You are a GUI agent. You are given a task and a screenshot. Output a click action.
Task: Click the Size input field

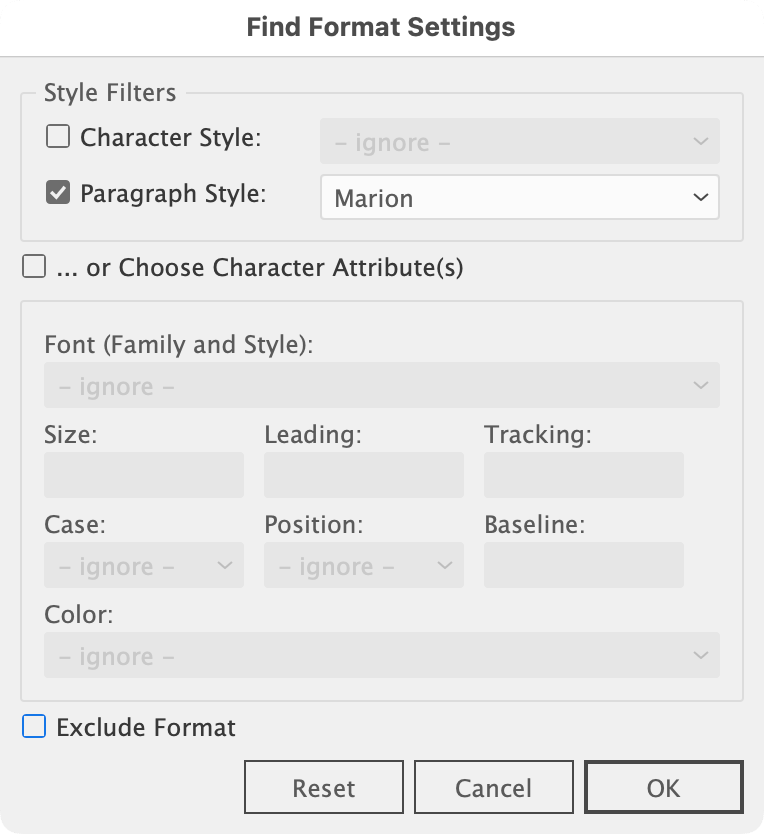[144, 475]
